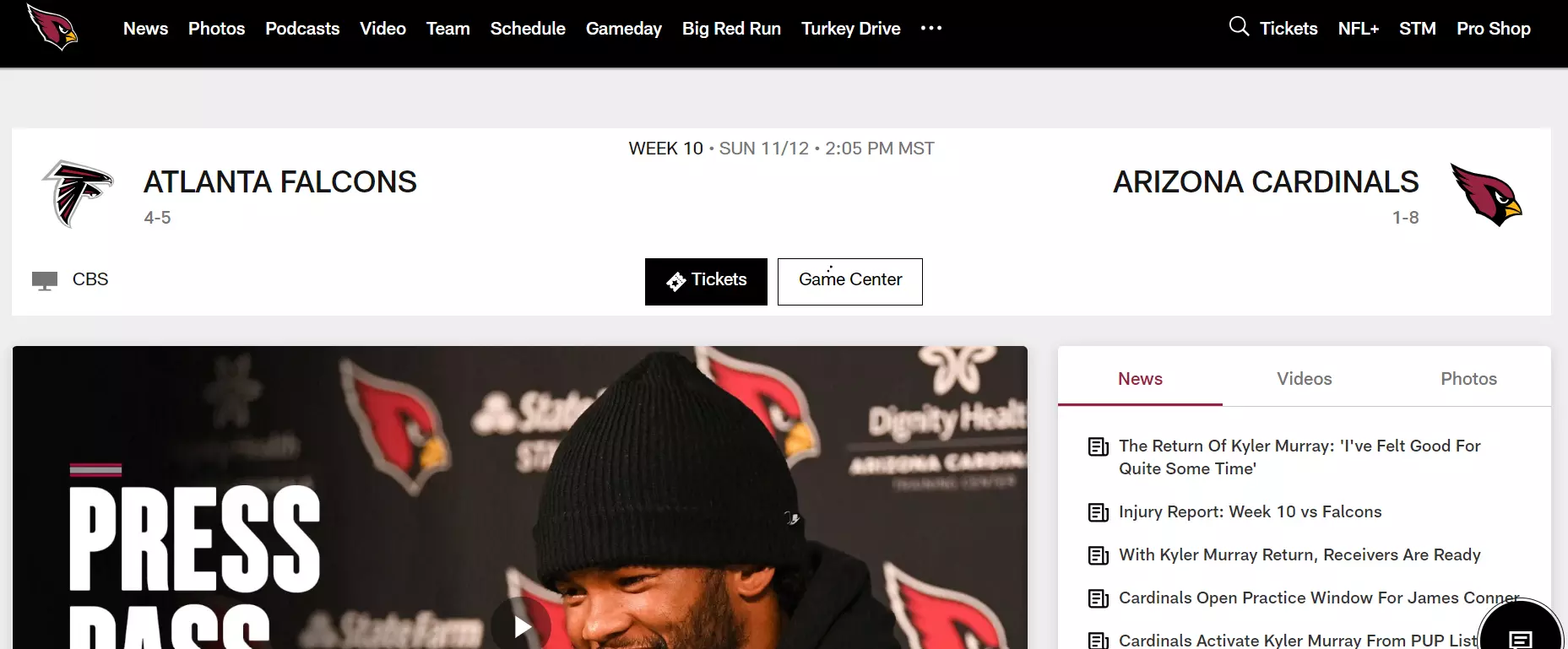Click article icon beside James Conner story

(x=1098, y=598)
